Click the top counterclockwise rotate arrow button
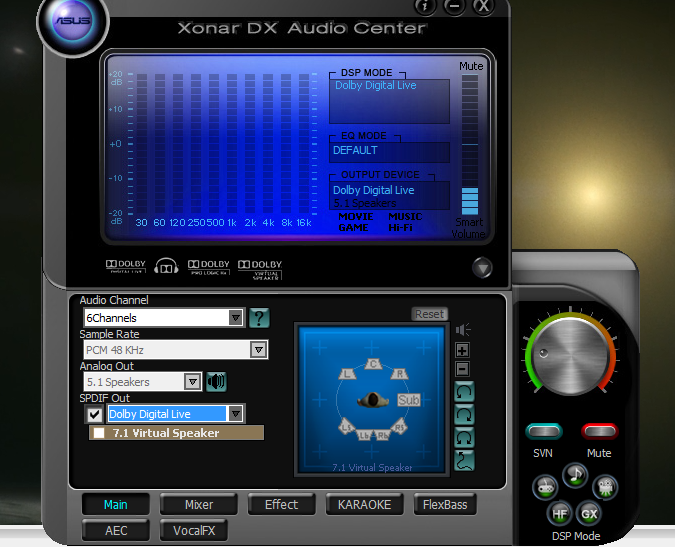The width and height of the screenshot is (675, 547). [x=464, y=392]
